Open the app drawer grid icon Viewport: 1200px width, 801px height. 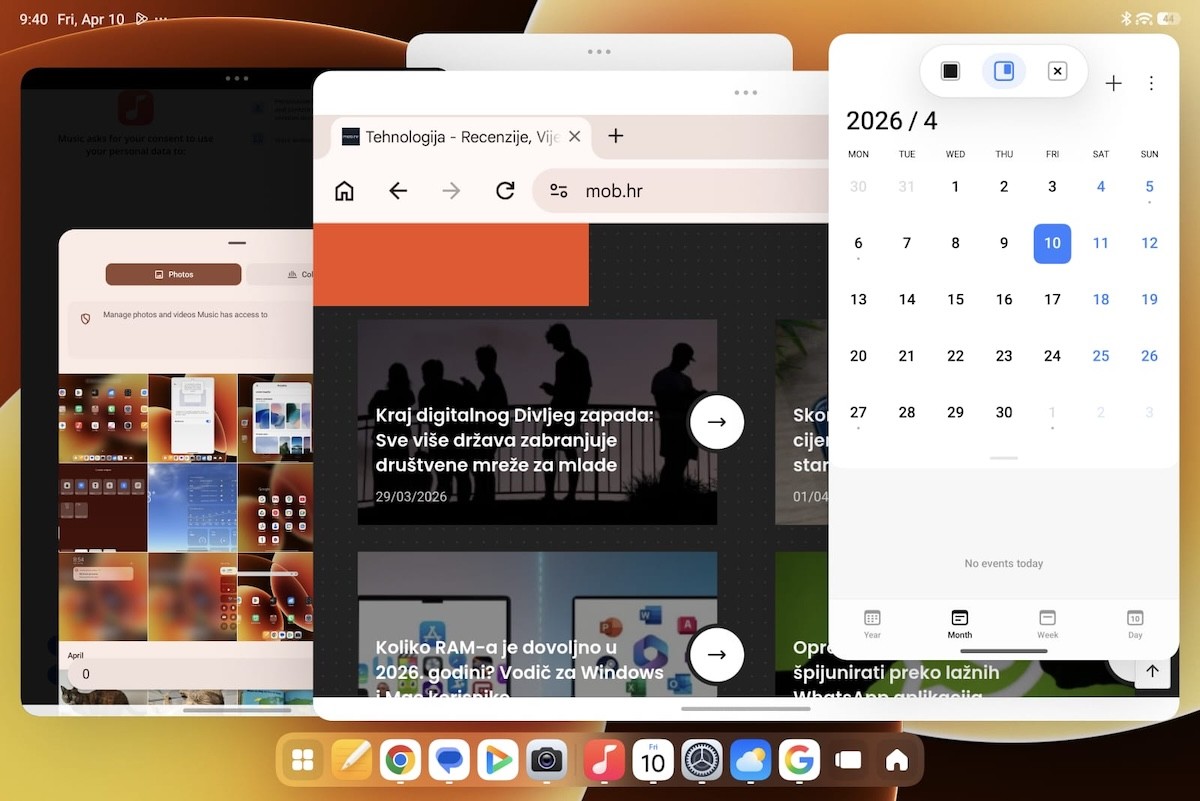pos(302,761)
